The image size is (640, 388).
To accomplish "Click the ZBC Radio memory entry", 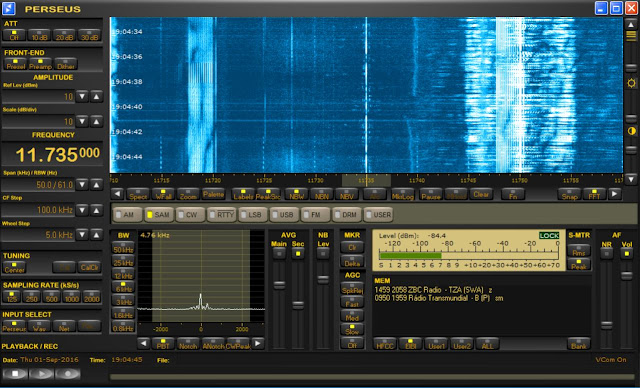I will tap(433, 290).
